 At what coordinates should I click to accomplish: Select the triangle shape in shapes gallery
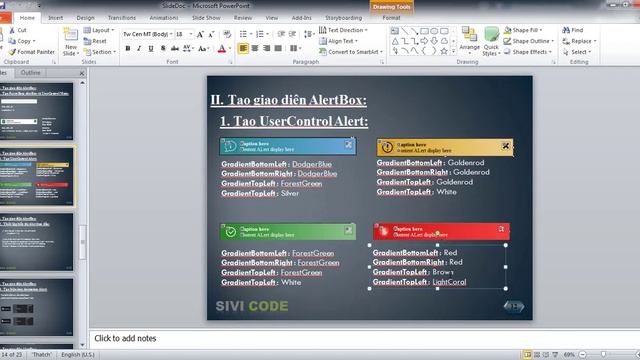tap(395, 41)
